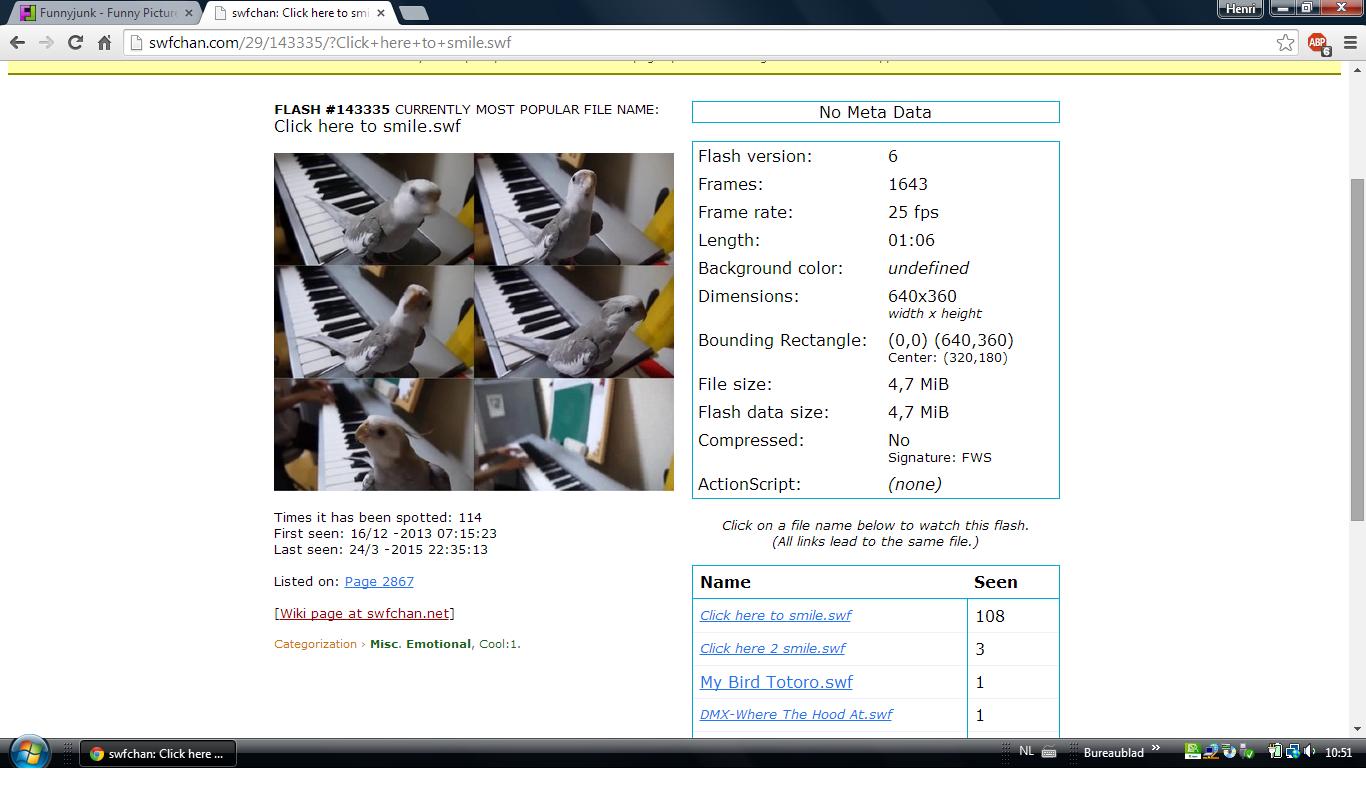
Task: Click the Henri user profile button
Action: [1240, 9]
